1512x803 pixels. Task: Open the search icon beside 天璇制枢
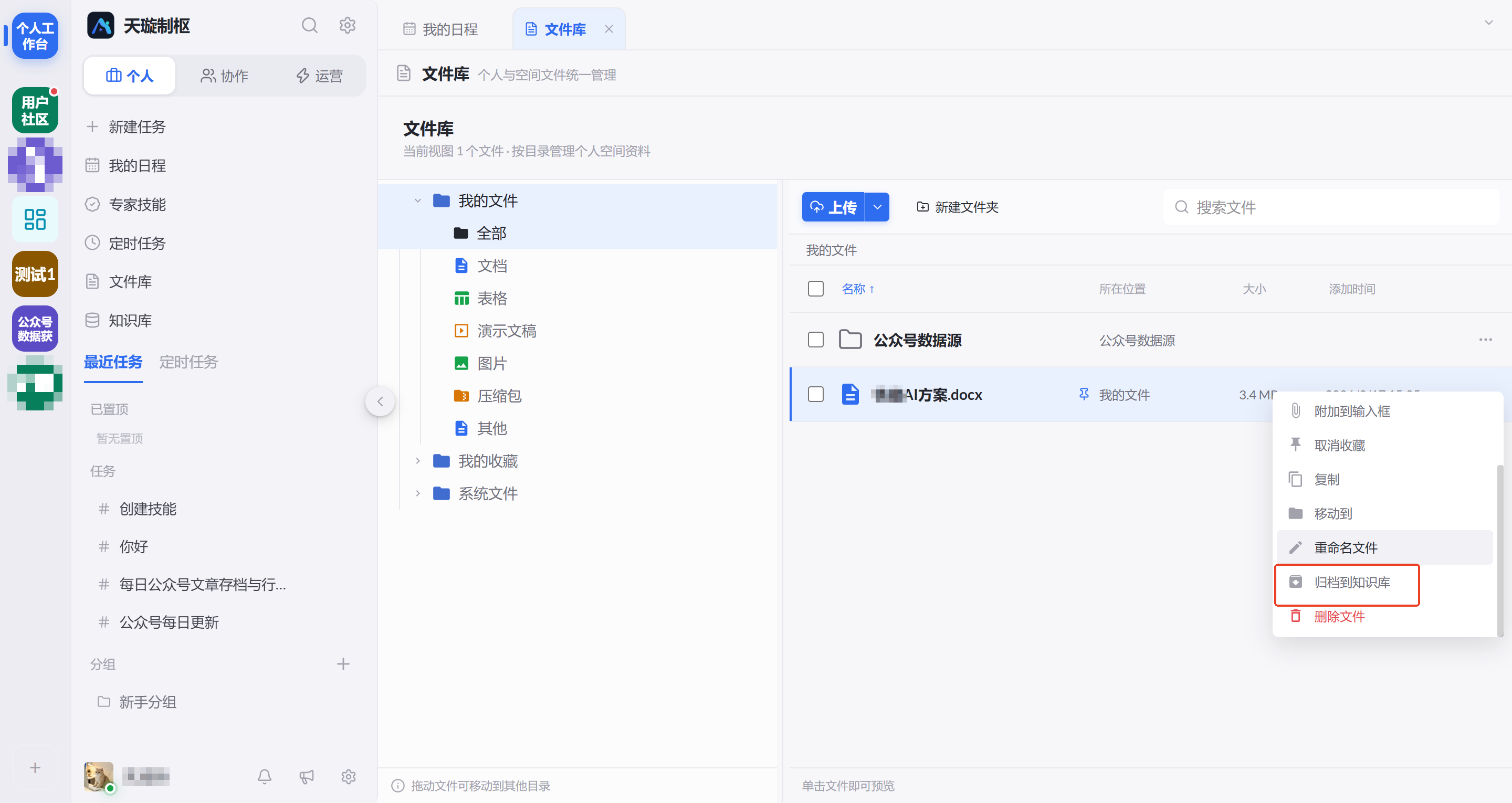[309, 25]
